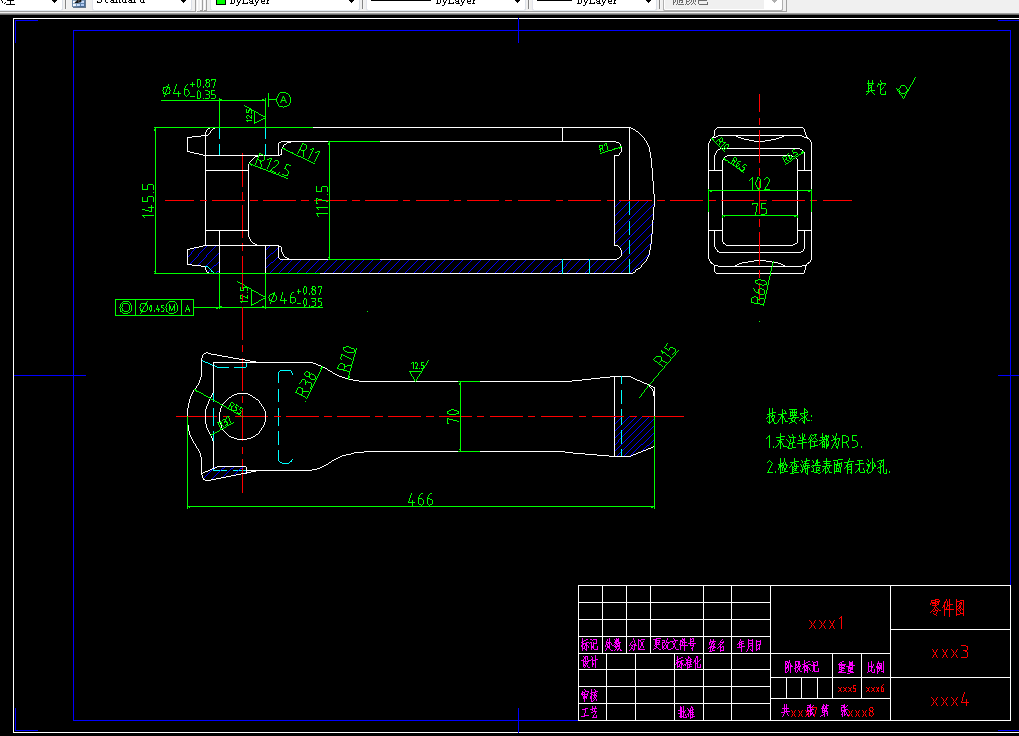Screen dimensions: 1019x736
Task: Click the xxx4 title block field
Action: [x=949, y=700]
